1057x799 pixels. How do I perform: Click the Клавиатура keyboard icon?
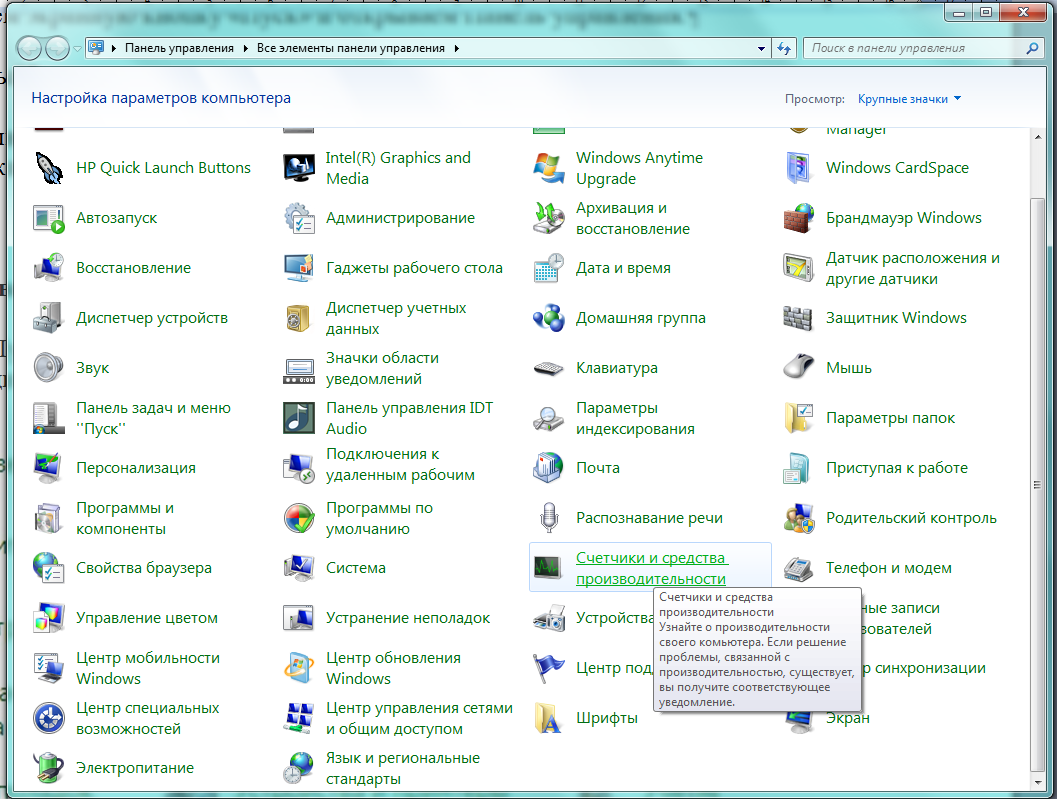548,368
